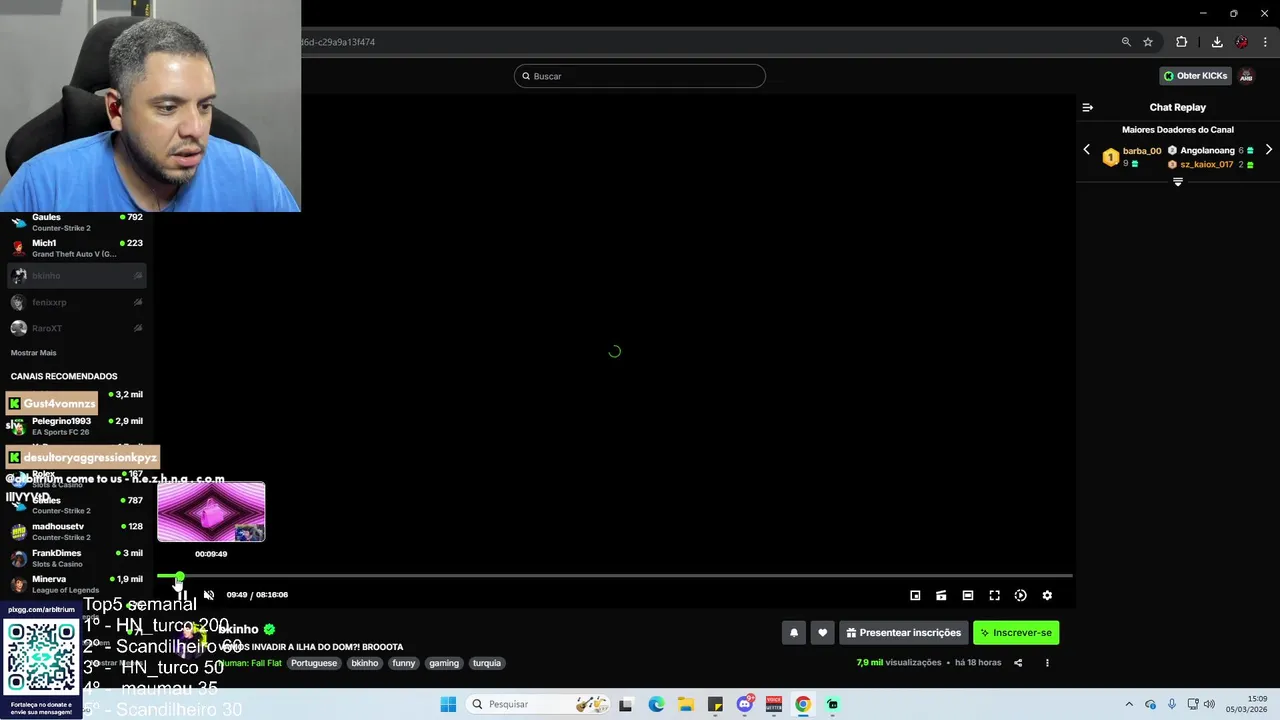Bookmark page with star icon
The height and width of the screenshot is (720, 1280).
pyautogui.click(x=1148, y=42)
